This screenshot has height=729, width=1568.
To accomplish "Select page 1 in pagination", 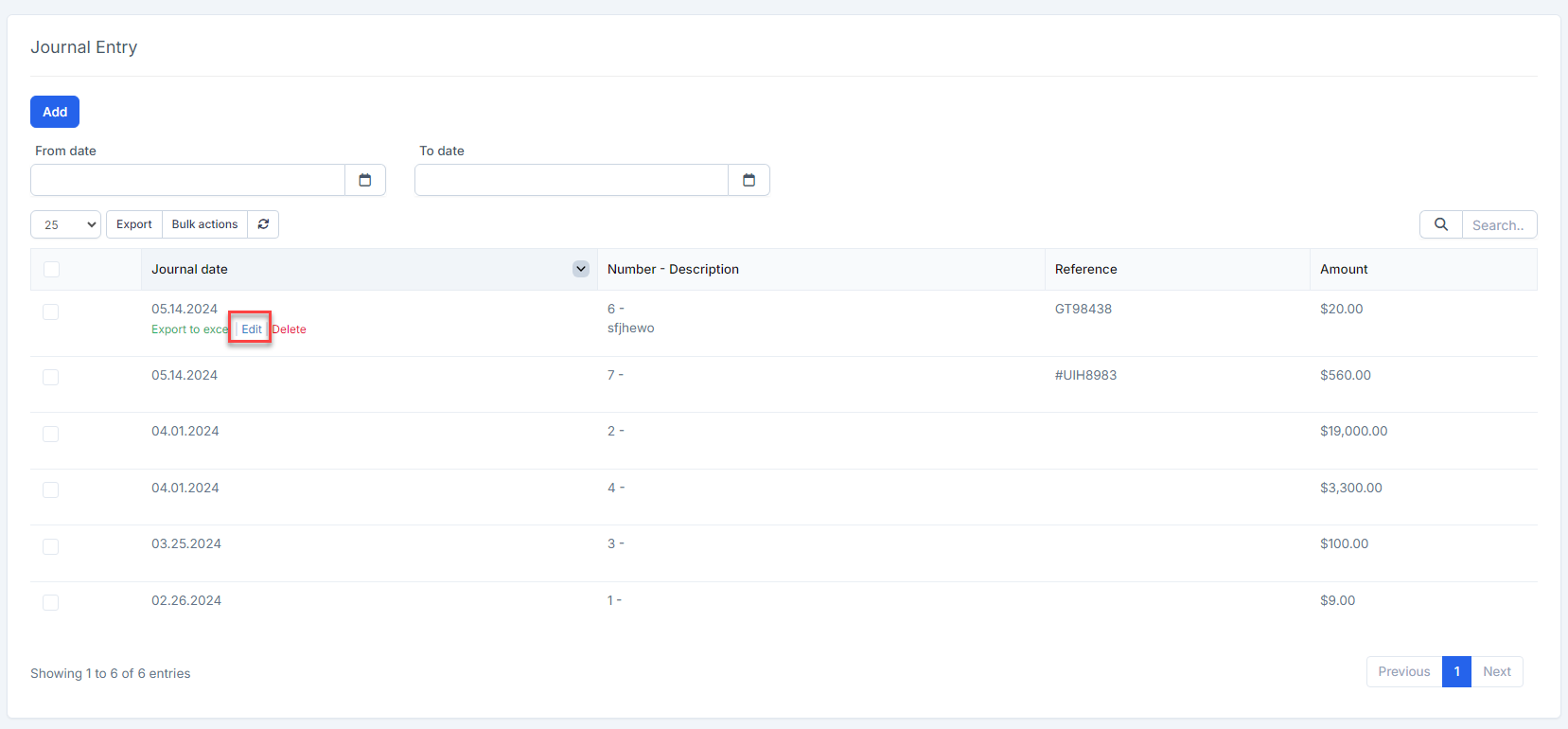I will (x=1456, y=671).
